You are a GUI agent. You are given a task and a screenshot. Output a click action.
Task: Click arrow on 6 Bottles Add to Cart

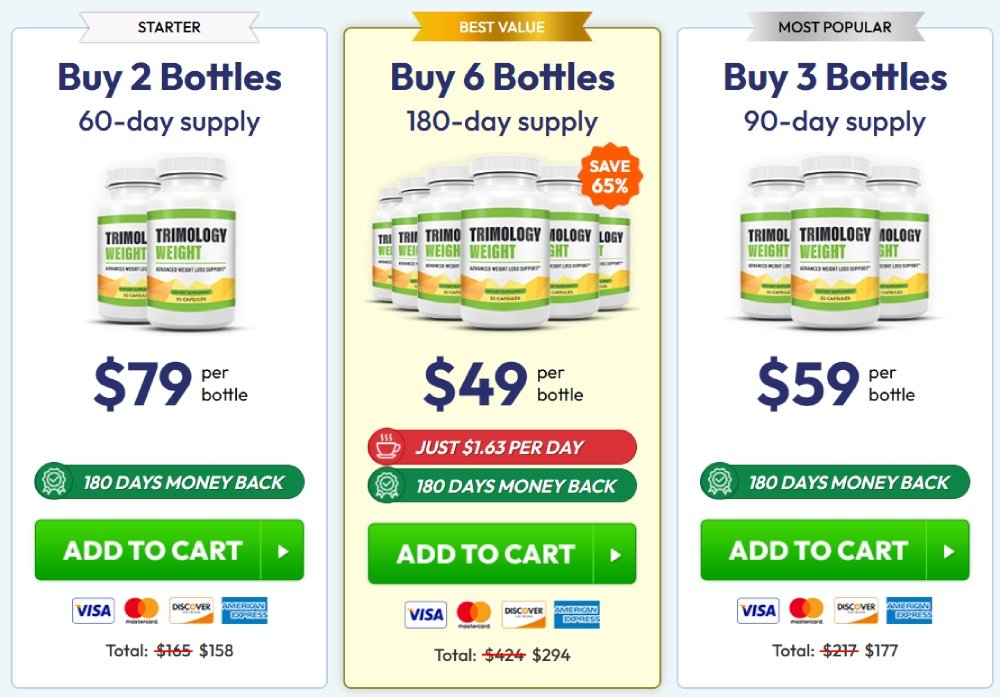615,554
